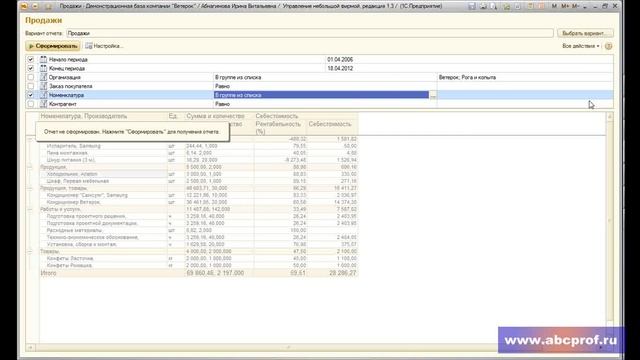Click the start date value 01.04.2006
Screen dimensions: 640x360
[x=340, y=60]
